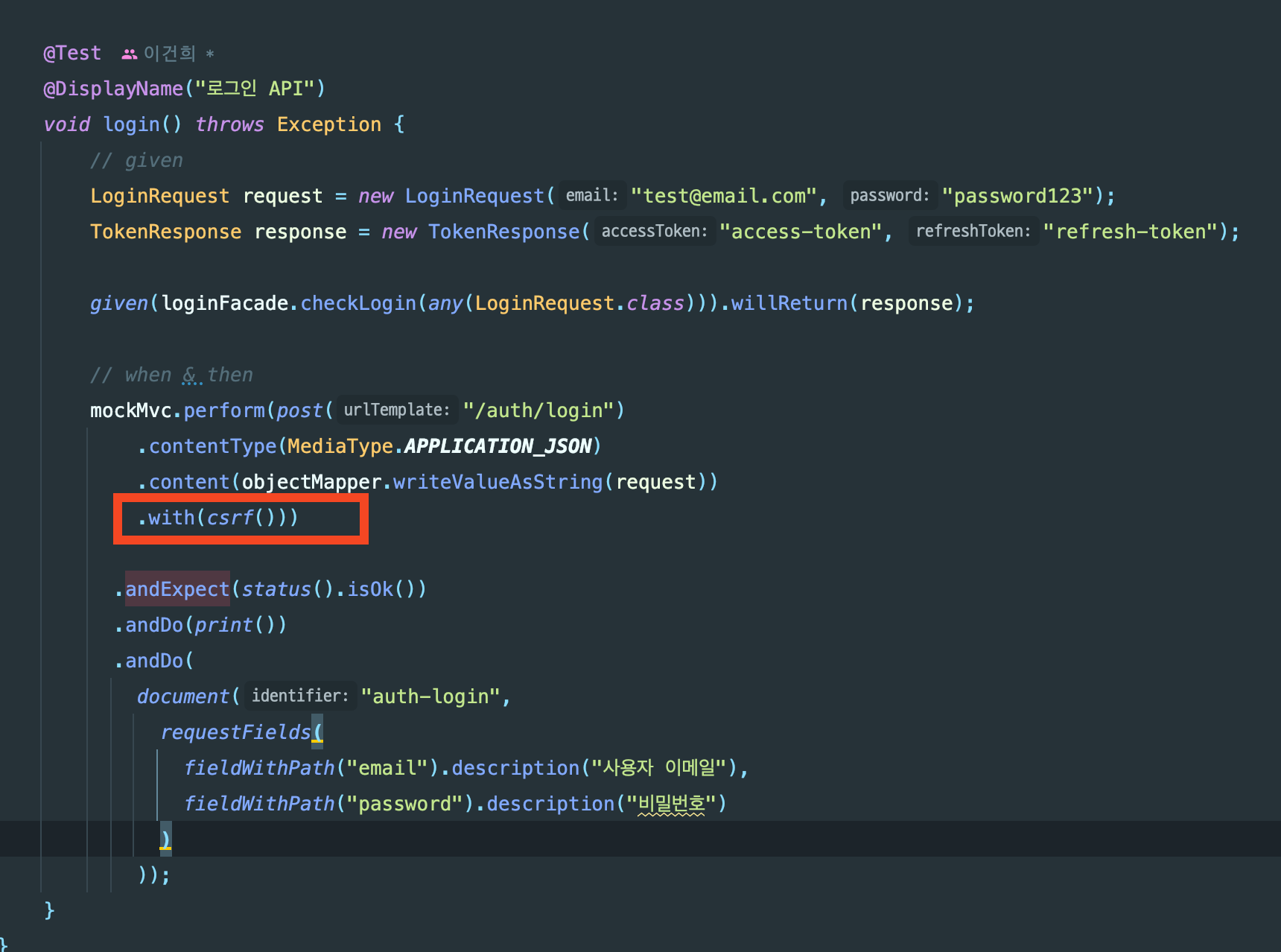Click the email: parameter hint

(x=592, y=196)
